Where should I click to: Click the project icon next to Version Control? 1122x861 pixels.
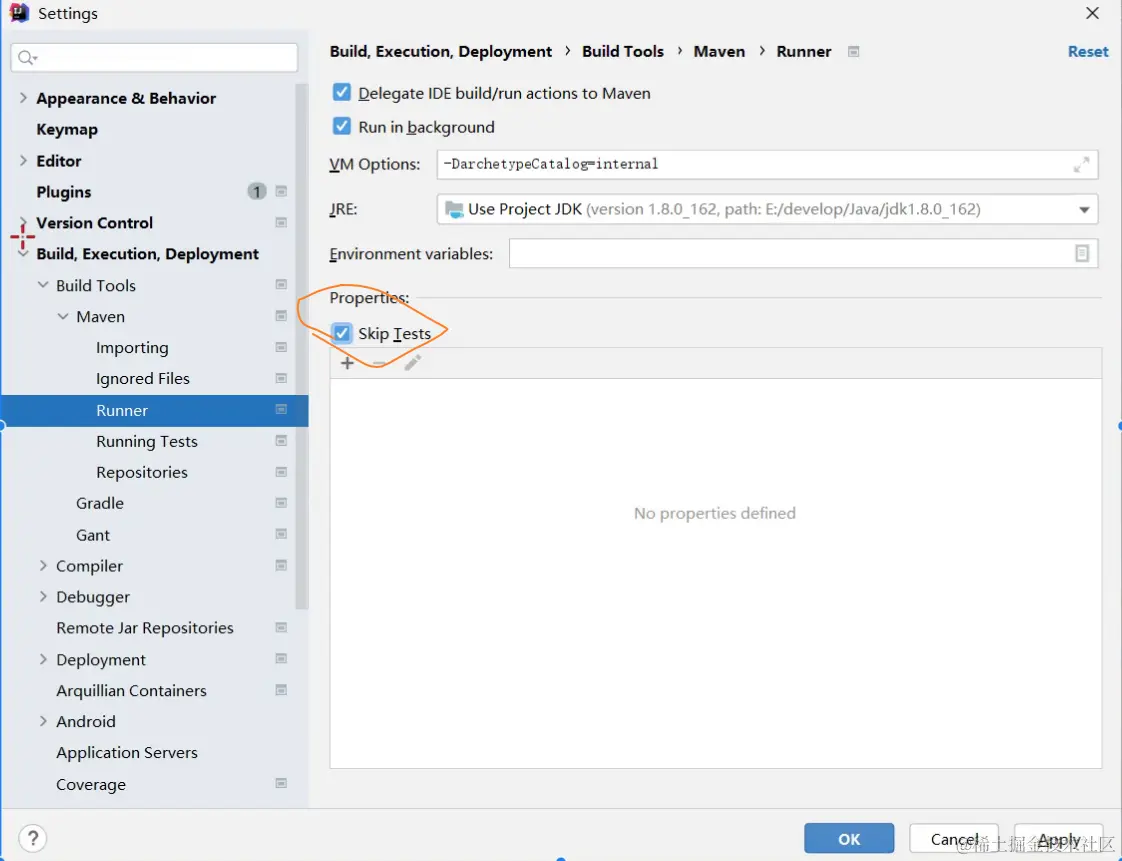pyautogui.click(x=281, y=223)
